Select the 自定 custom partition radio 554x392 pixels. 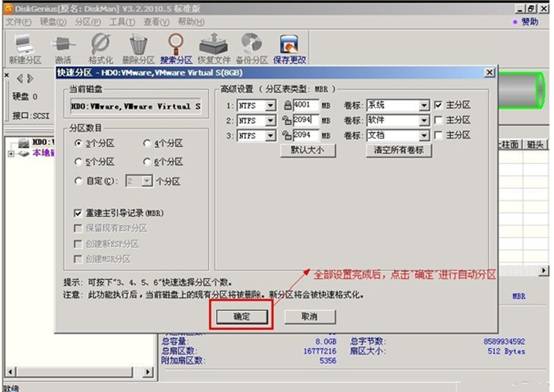pyautogui.click(x=78, y=181)
